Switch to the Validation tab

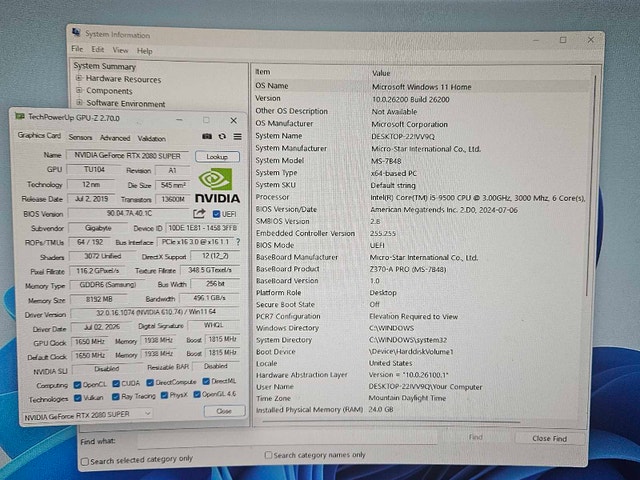[x=151, y=139]
